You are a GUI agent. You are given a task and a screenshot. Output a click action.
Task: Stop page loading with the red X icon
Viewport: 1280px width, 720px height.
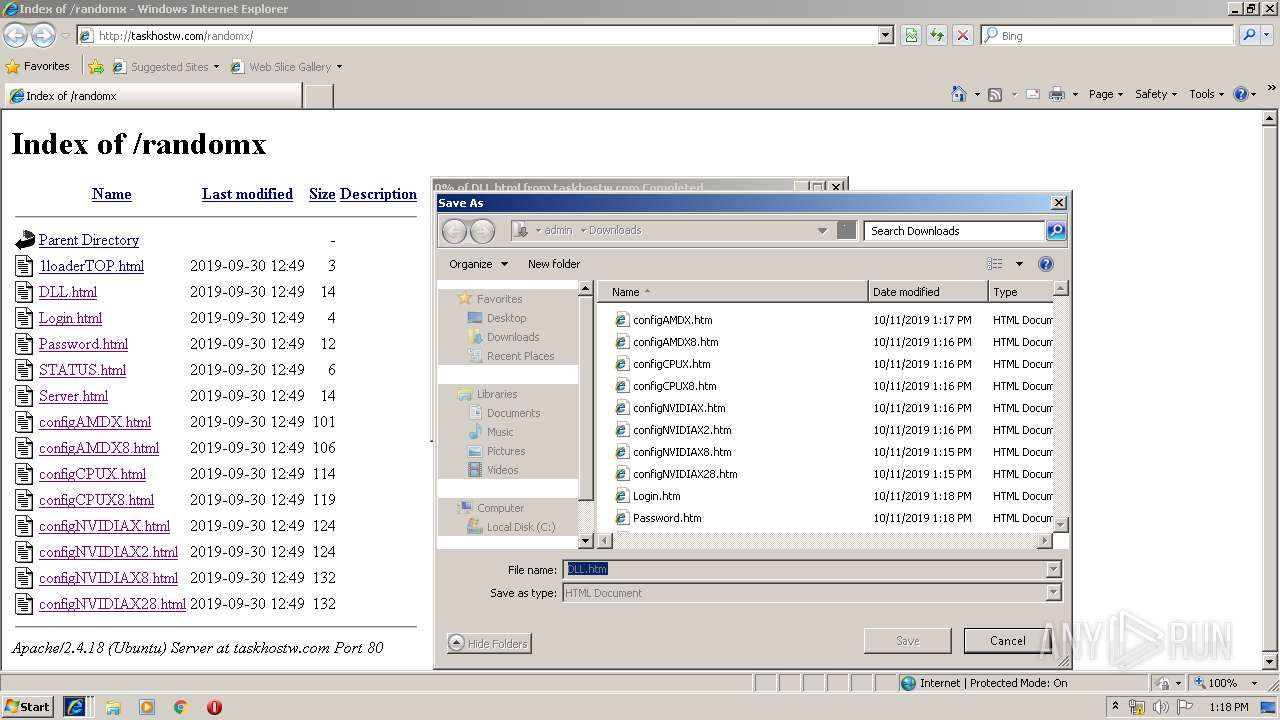tap(963, 36)
